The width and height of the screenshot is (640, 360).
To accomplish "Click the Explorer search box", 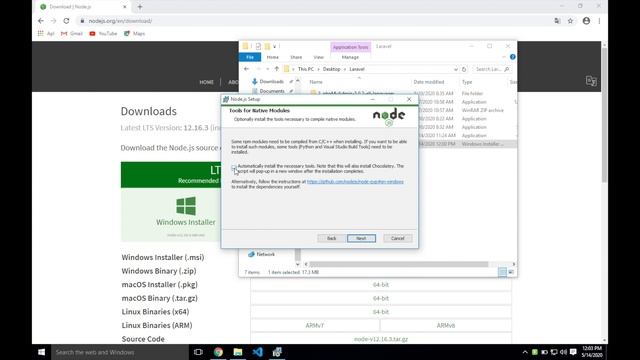I will tap(492, 69).
